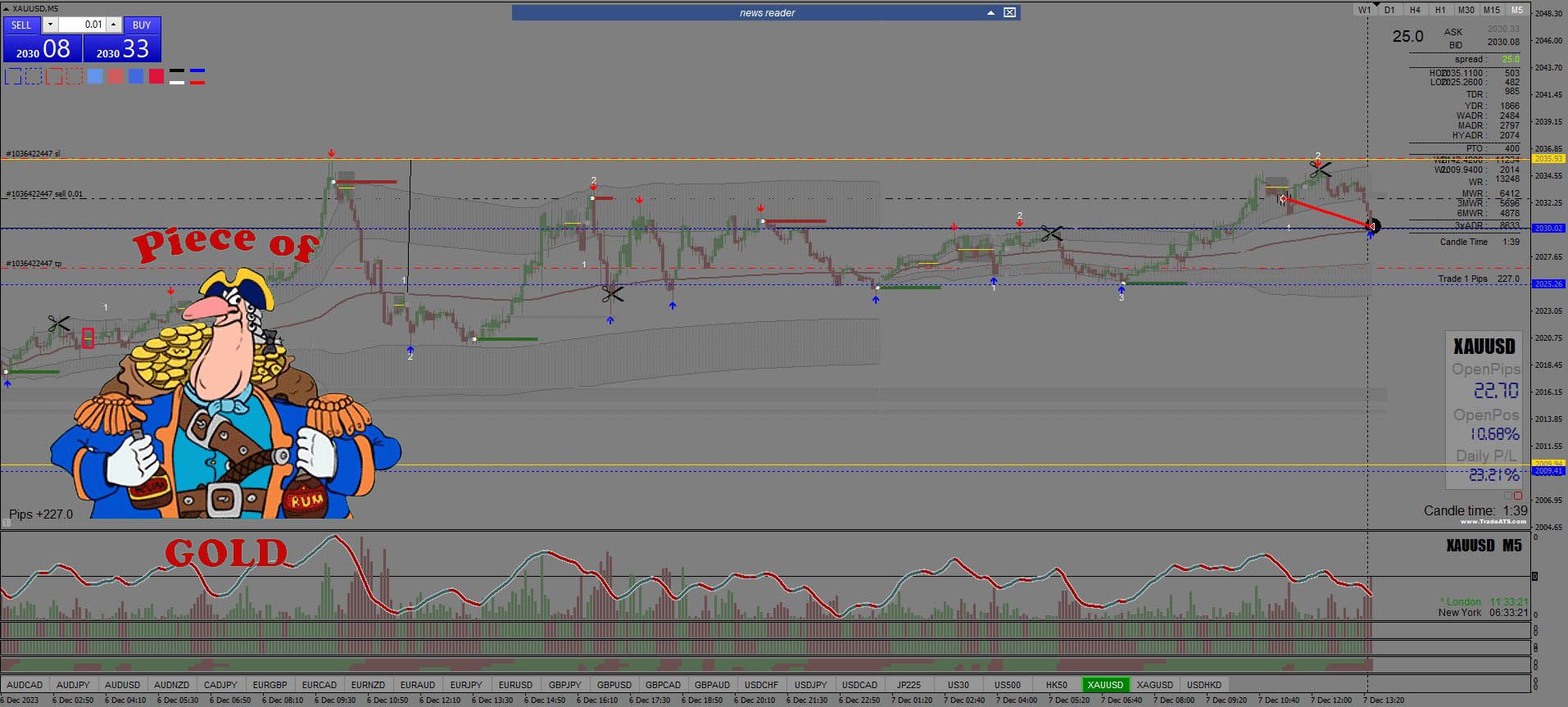Select the "#1036422447 tp" order line label

34,264
